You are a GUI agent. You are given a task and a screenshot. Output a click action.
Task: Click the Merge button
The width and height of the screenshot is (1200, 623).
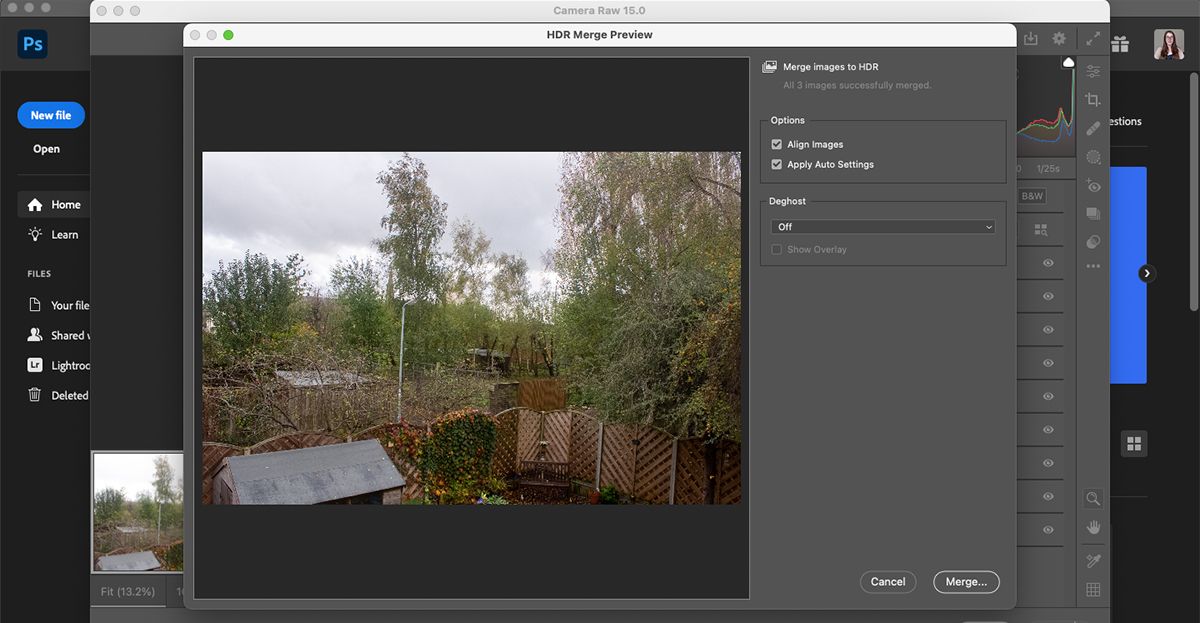[x=965, y=581]
